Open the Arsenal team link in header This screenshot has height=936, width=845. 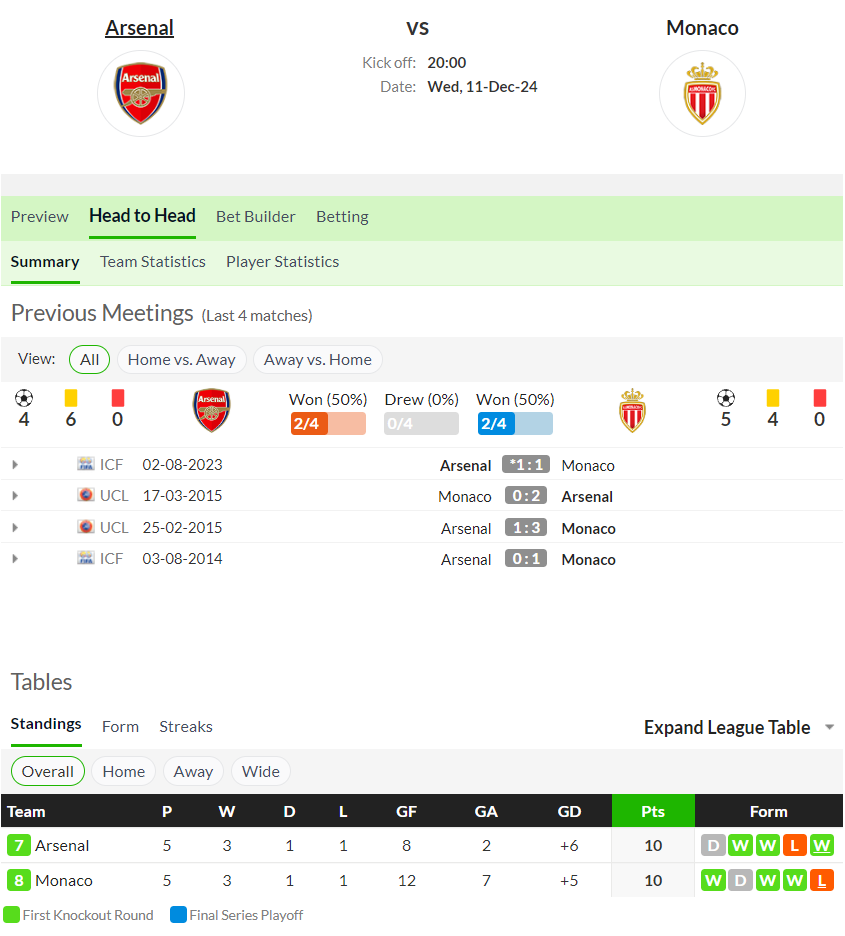point(140,27)
